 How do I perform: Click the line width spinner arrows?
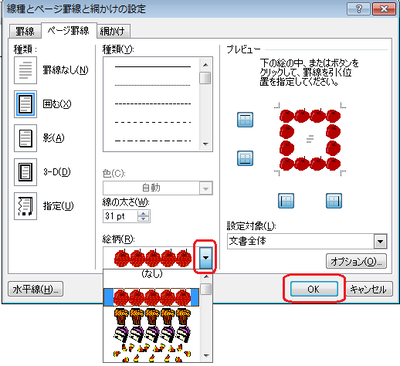coord(143,216)
